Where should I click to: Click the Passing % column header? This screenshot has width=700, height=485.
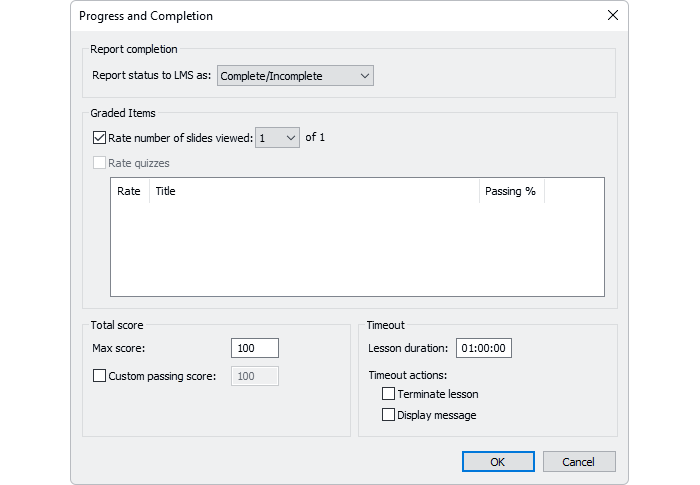point(512,191)
